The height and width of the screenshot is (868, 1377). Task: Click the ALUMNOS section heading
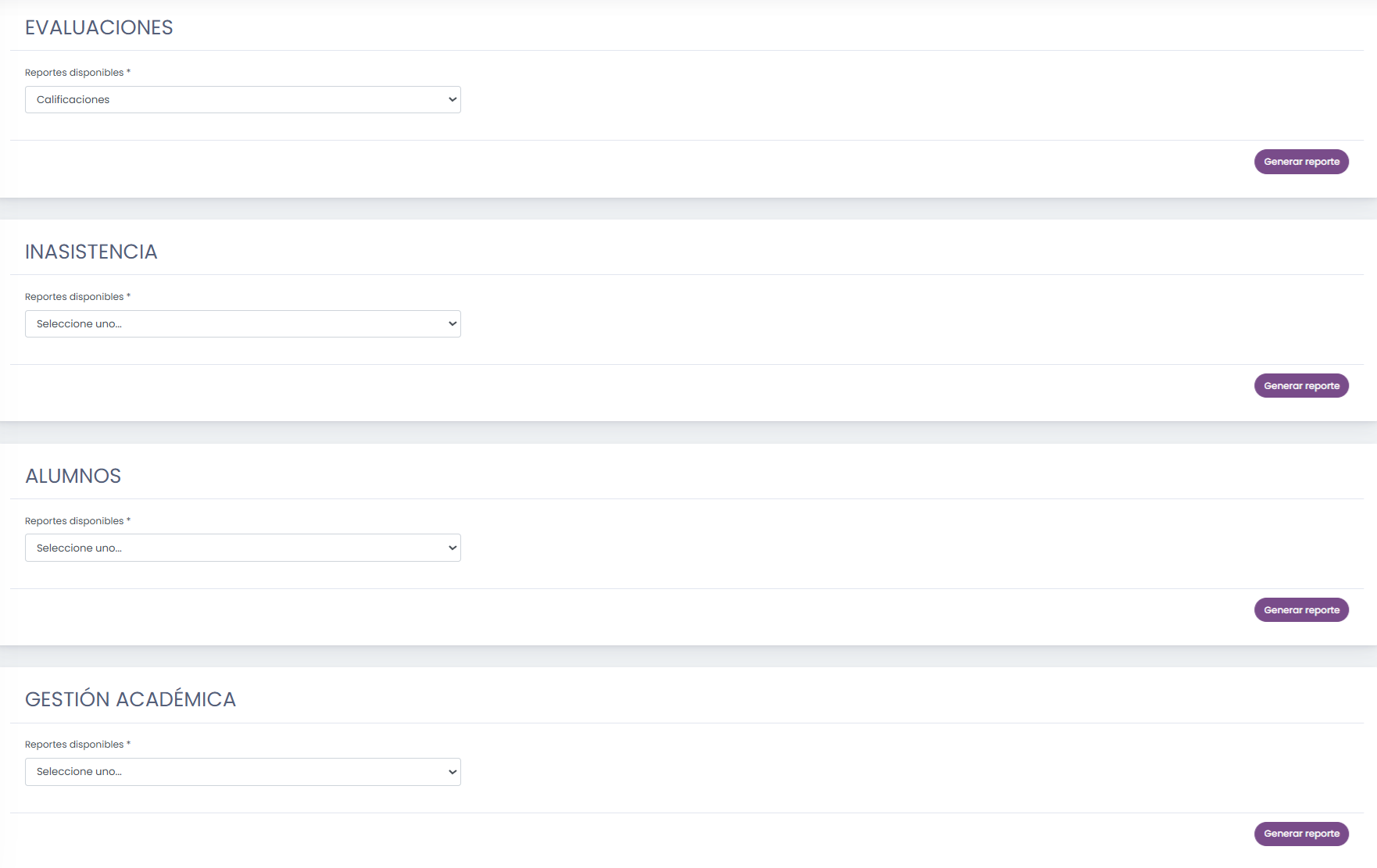coord(73,476)
